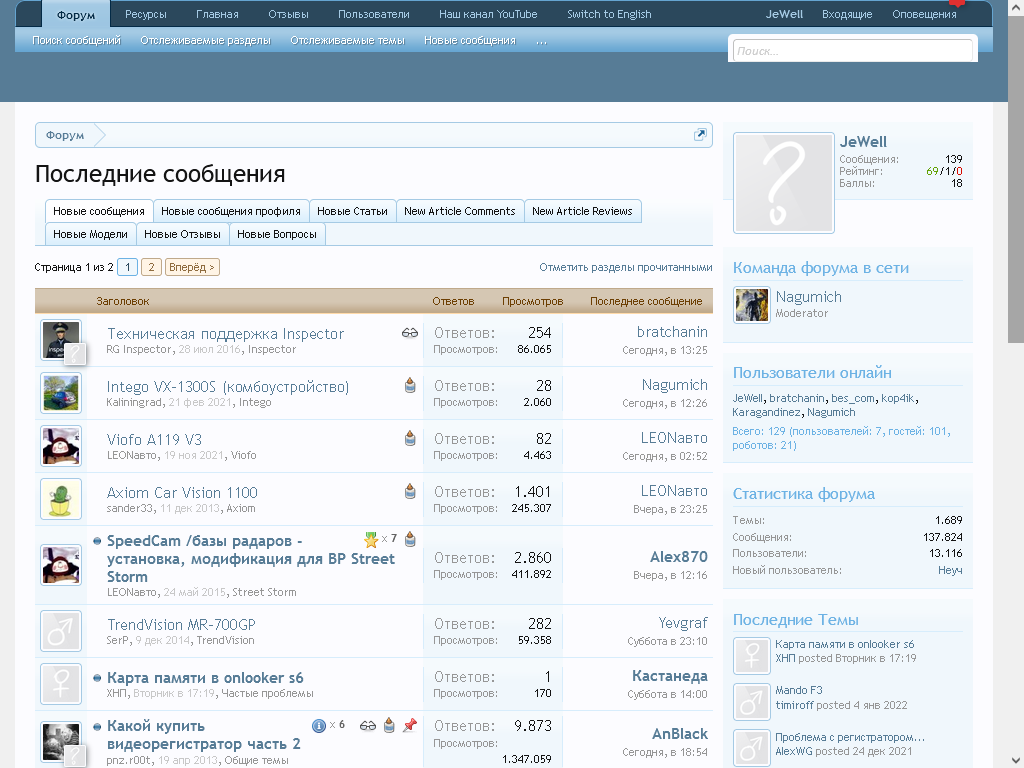The height and width of the screenshot is (768, 1024).
Task: Click the vertical scrollbar up arrow
Action: coord(1015,6)
